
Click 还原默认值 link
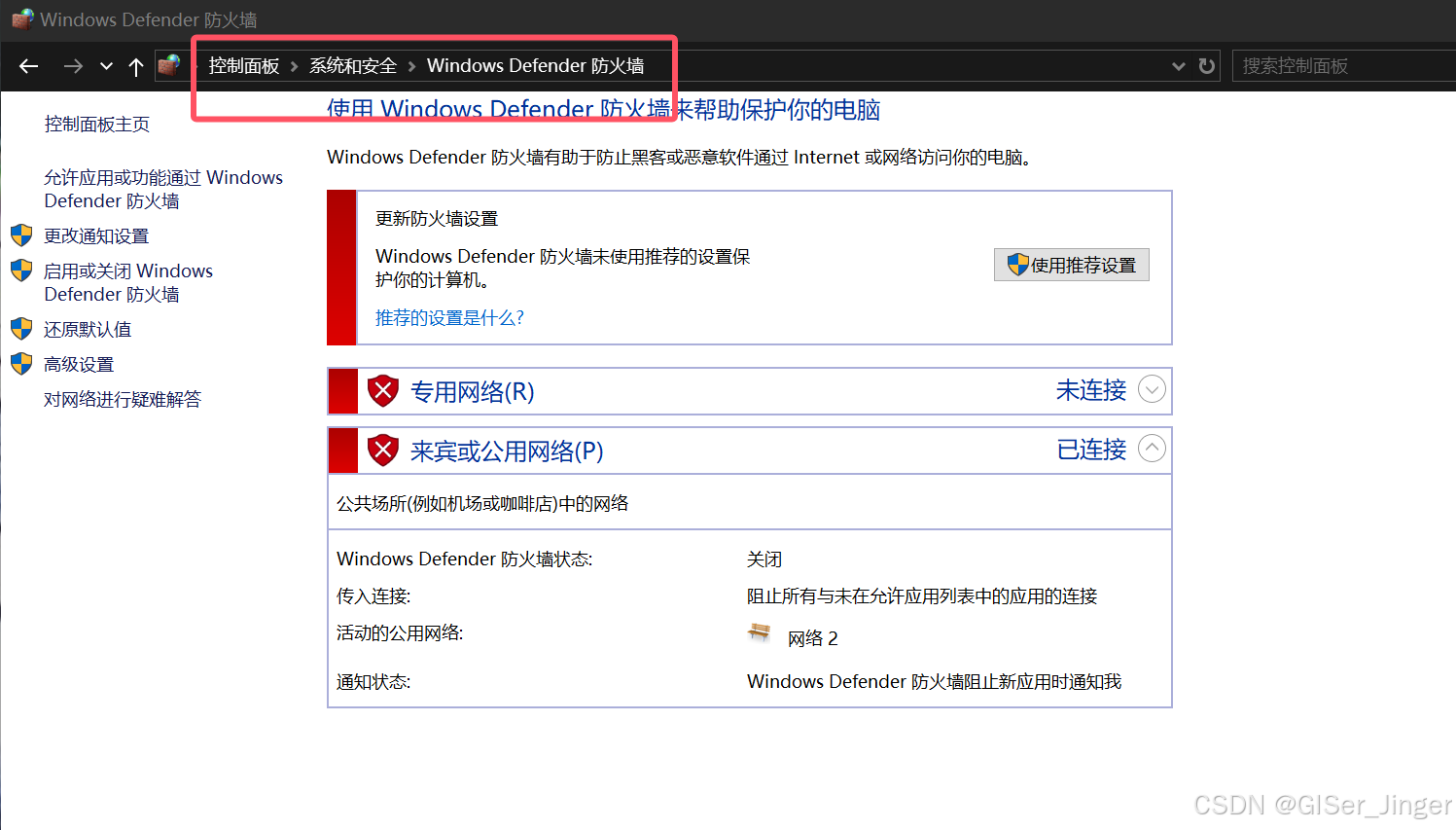(88, 329)
